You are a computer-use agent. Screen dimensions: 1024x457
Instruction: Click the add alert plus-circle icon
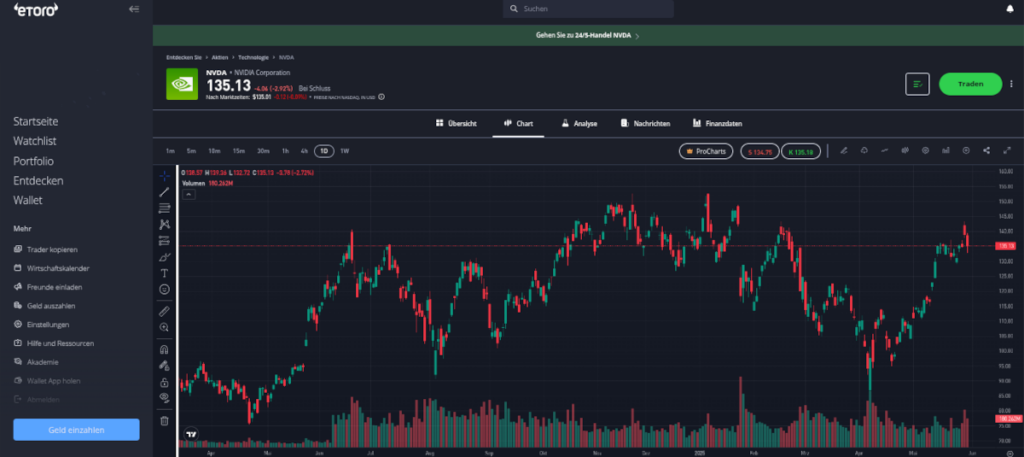click(966, 151)
